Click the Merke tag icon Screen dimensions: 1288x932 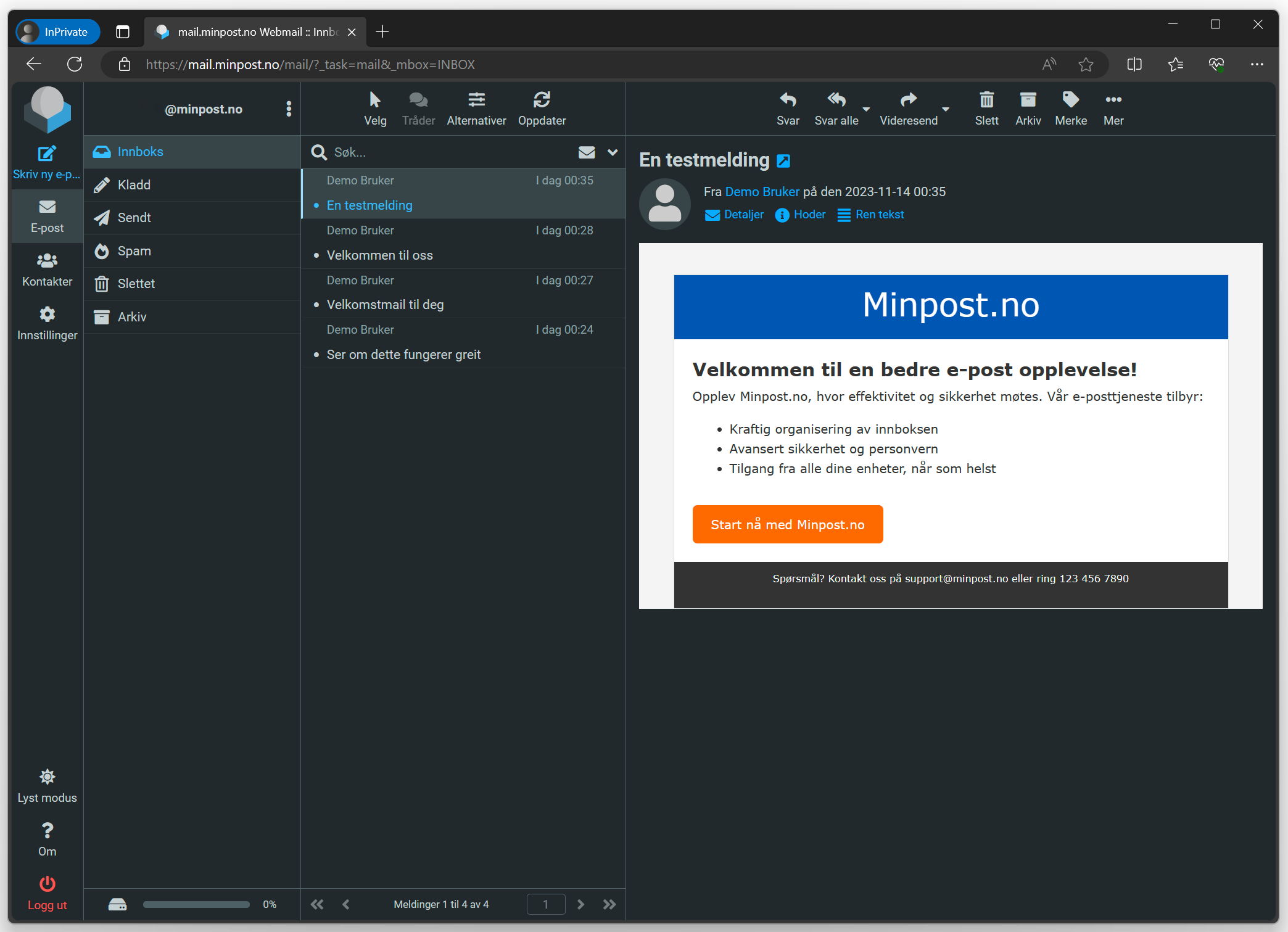coord(1070,100)
